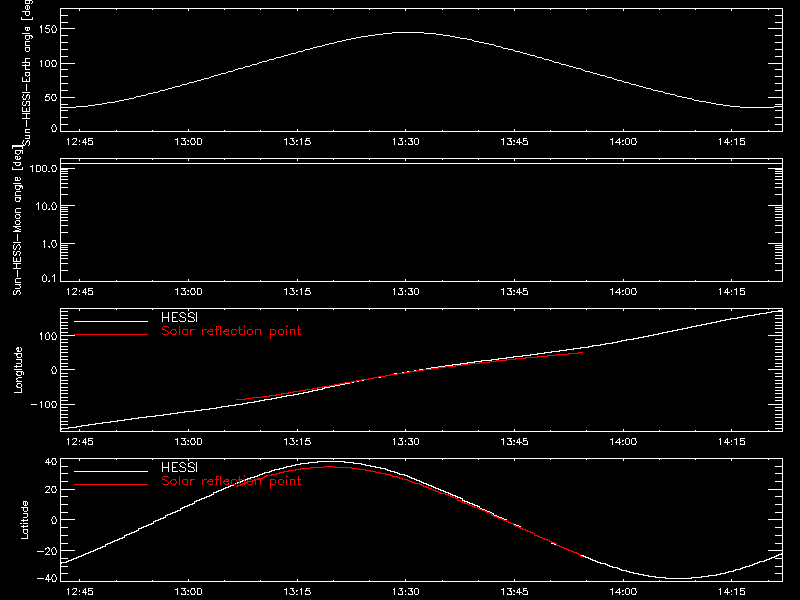The height and width of the screenshot is (600, 800).
Task: Click 13:15 under the Longitude plot
Action: tap(297, 441)
